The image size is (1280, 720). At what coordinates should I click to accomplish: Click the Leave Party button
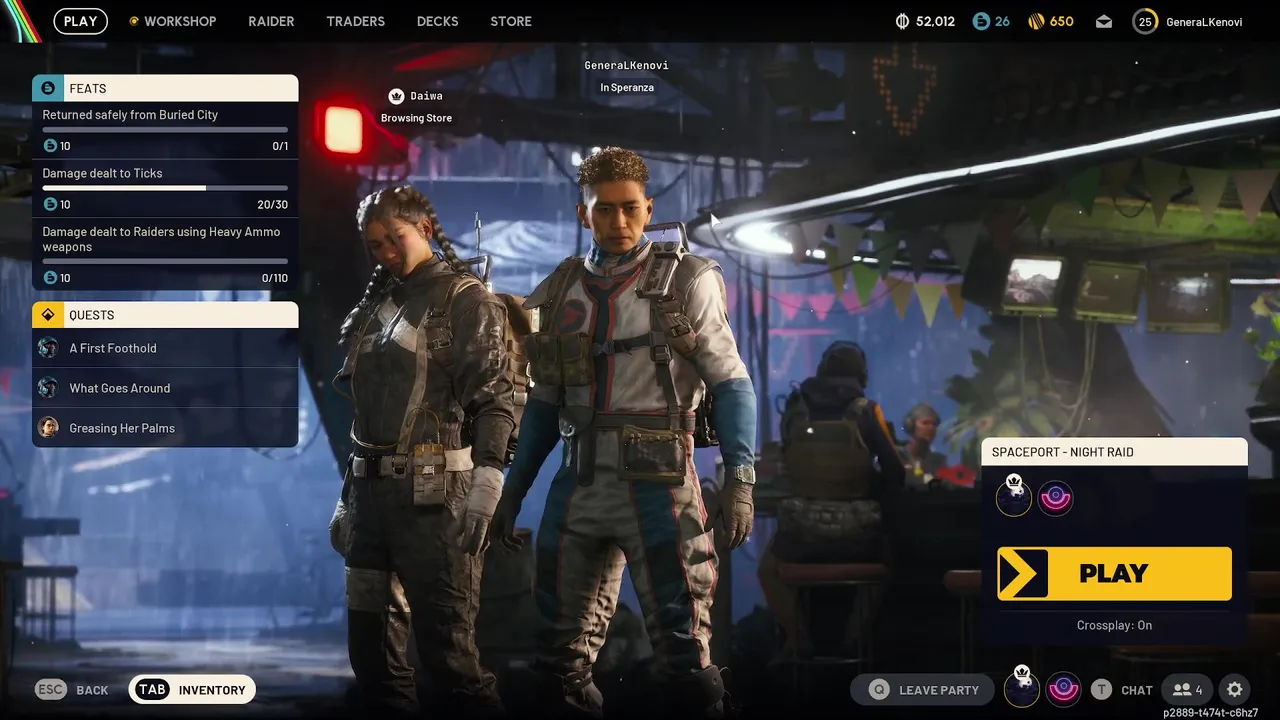click(x=922, y=690)
